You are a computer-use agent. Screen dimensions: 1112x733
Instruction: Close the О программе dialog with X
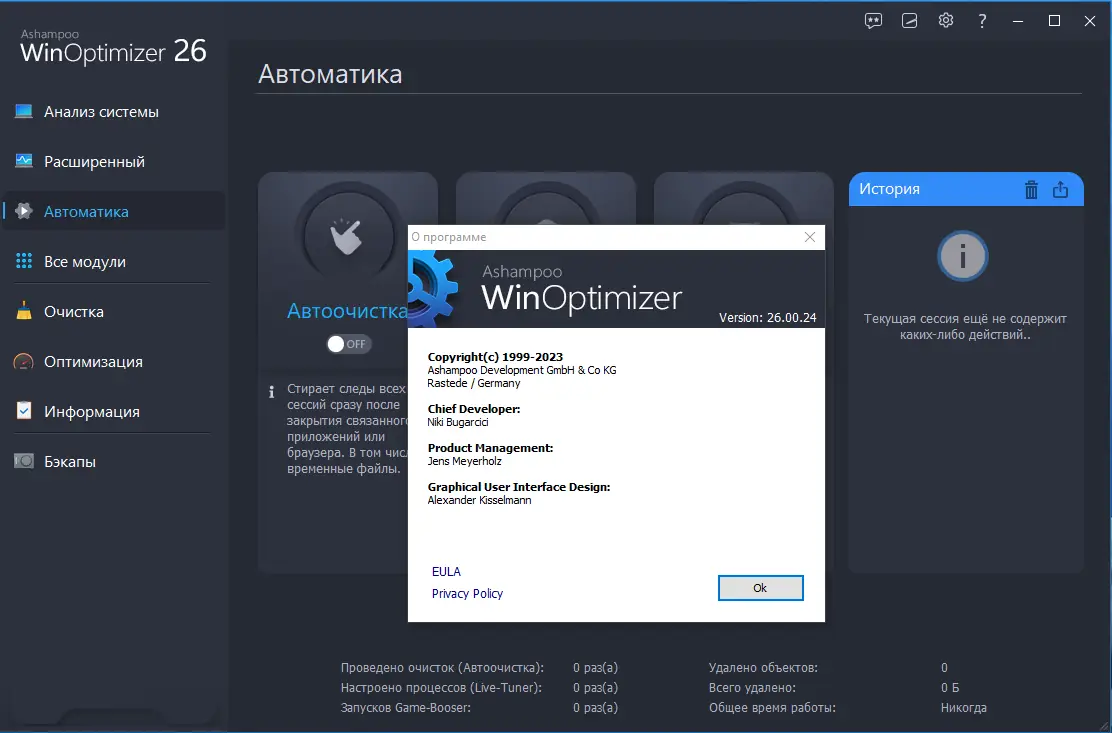[x=810, y=237]
